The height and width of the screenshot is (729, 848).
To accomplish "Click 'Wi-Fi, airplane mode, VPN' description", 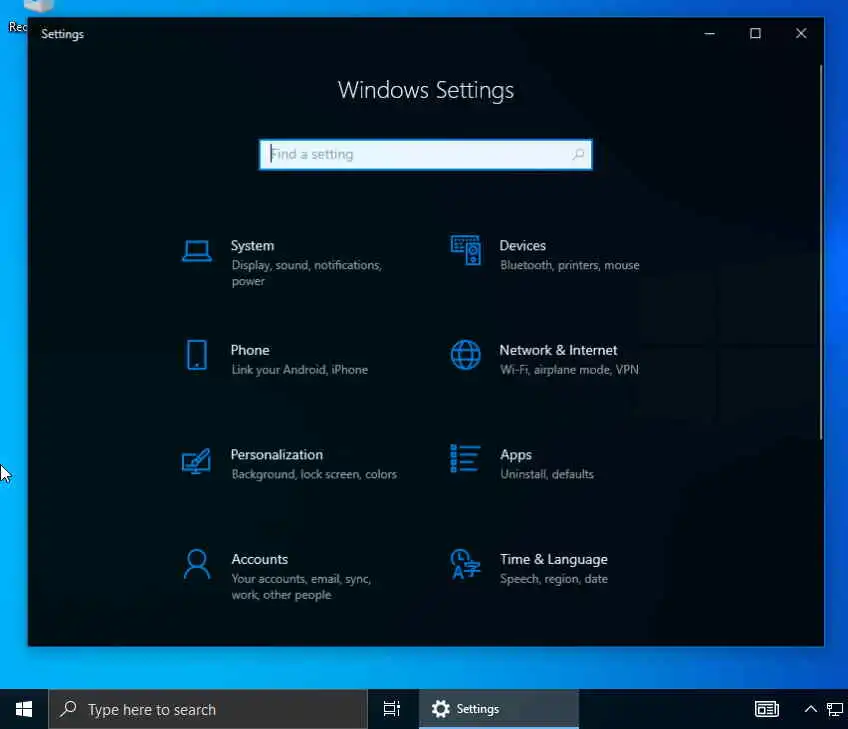I will click(x=569, y=370).
